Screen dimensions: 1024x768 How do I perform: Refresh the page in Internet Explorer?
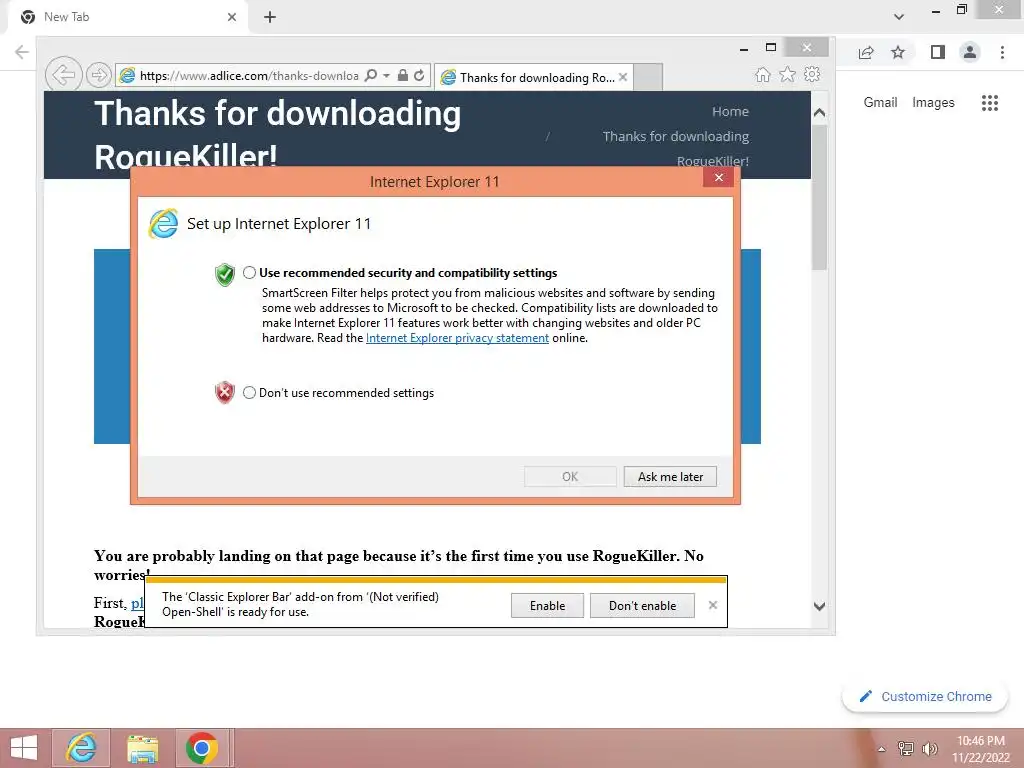click(x=419, y=75)
